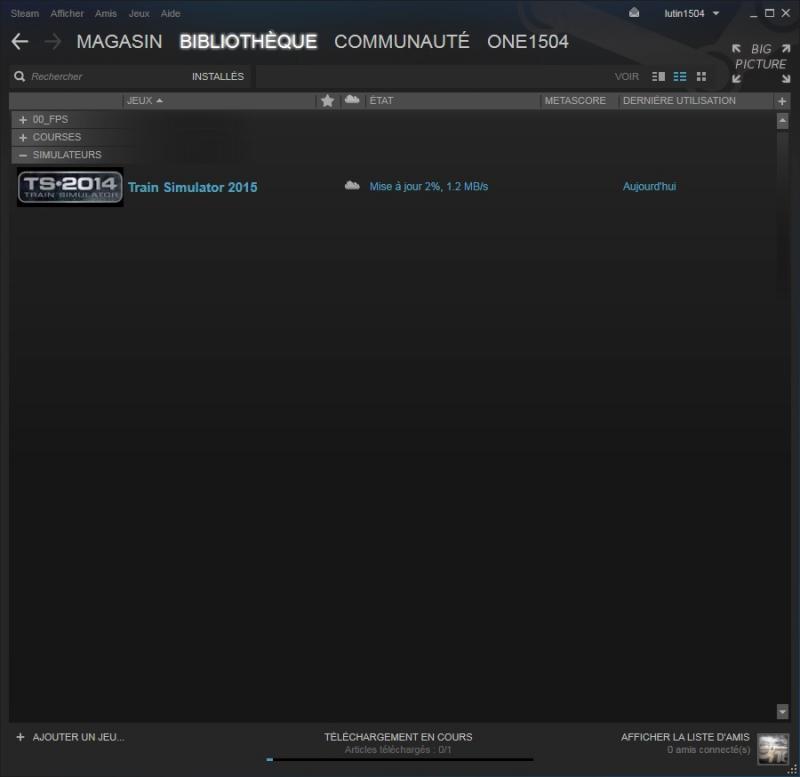The width and height of the screenshot is (800, 777).
Task: Expand the COURSES category
Action: pos(23,138)
